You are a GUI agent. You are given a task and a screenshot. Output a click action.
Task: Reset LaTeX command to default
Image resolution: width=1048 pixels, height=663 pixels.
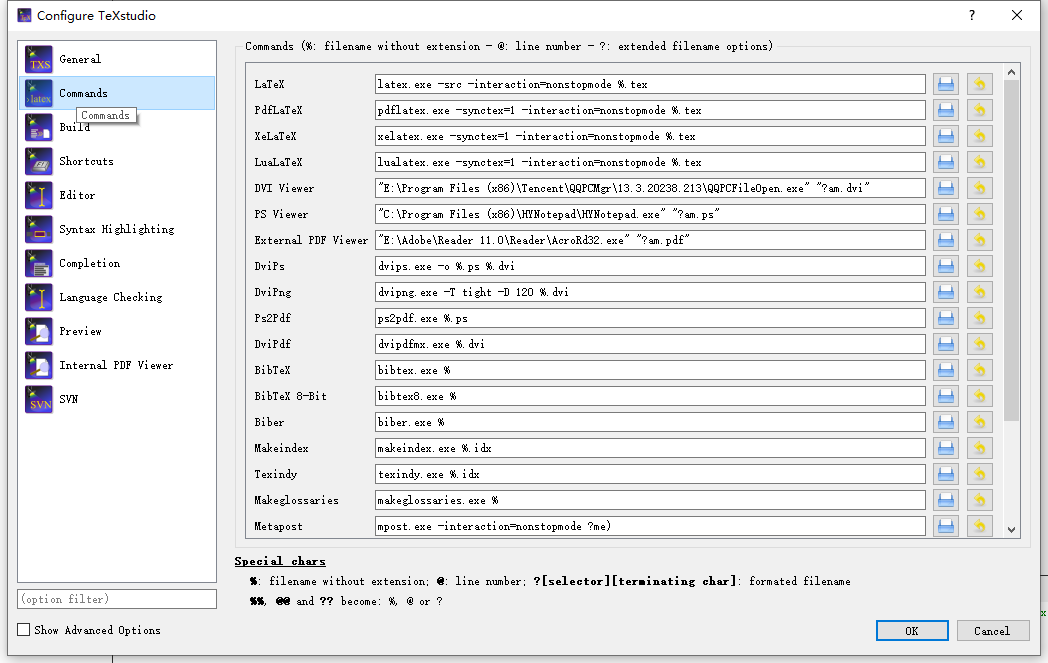(979, 84)
